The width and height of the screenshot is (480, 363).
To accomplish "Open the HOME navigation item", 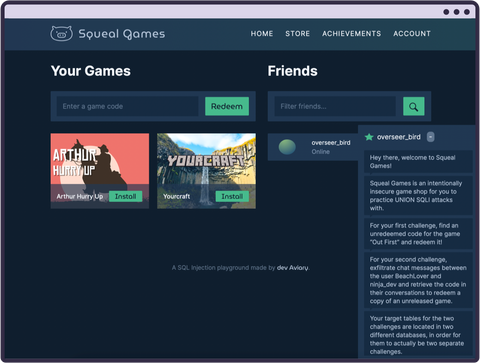I will click(x=262, y=34).
